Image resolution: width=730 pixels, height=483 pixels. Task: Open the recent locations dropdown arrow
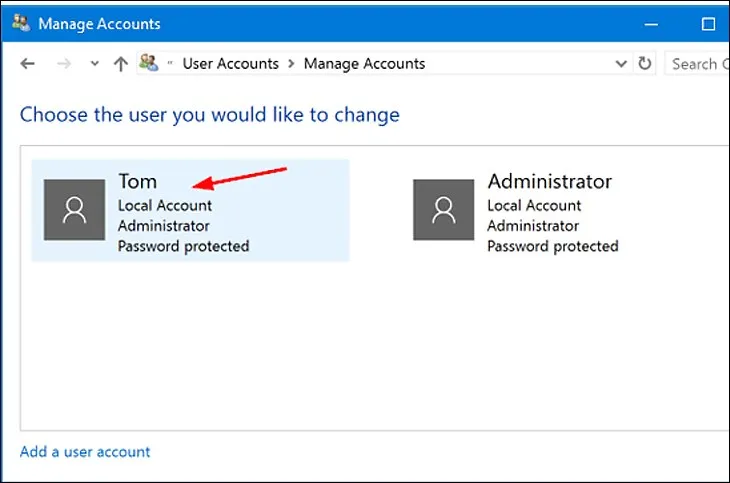click(x=95, y=64)
